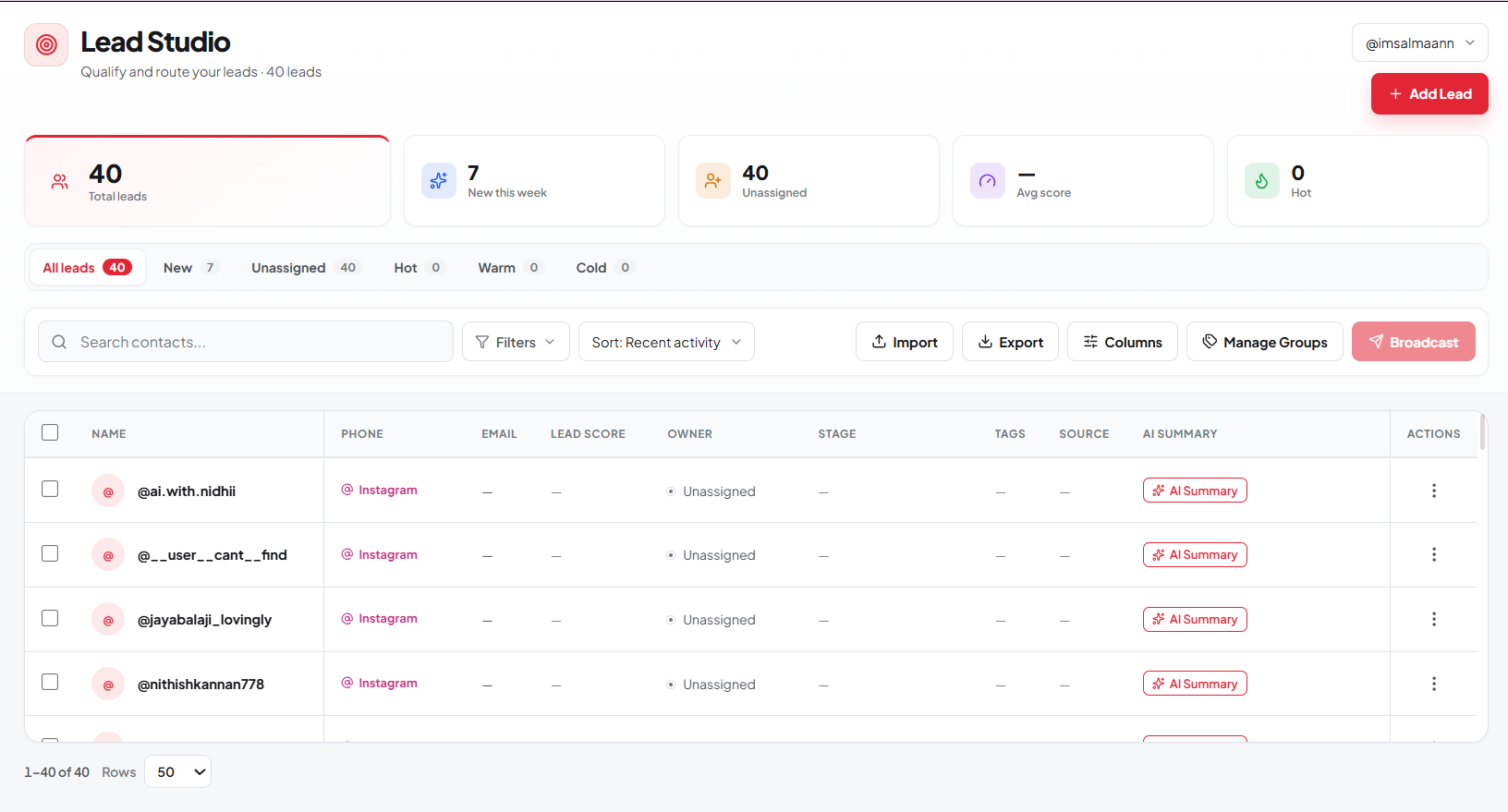Screen dimensions: 1508x812
Task: Switch to the All leads tab
Action: click(87, 267)
